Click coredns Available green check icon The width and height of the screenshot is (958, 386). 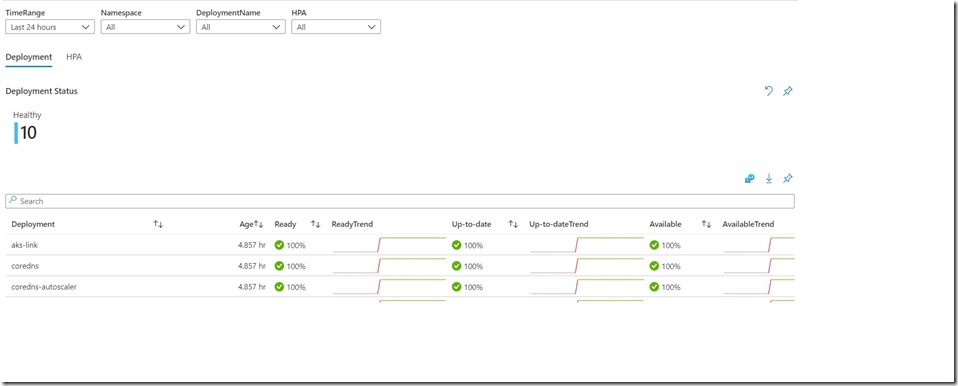tap(654, 266)
